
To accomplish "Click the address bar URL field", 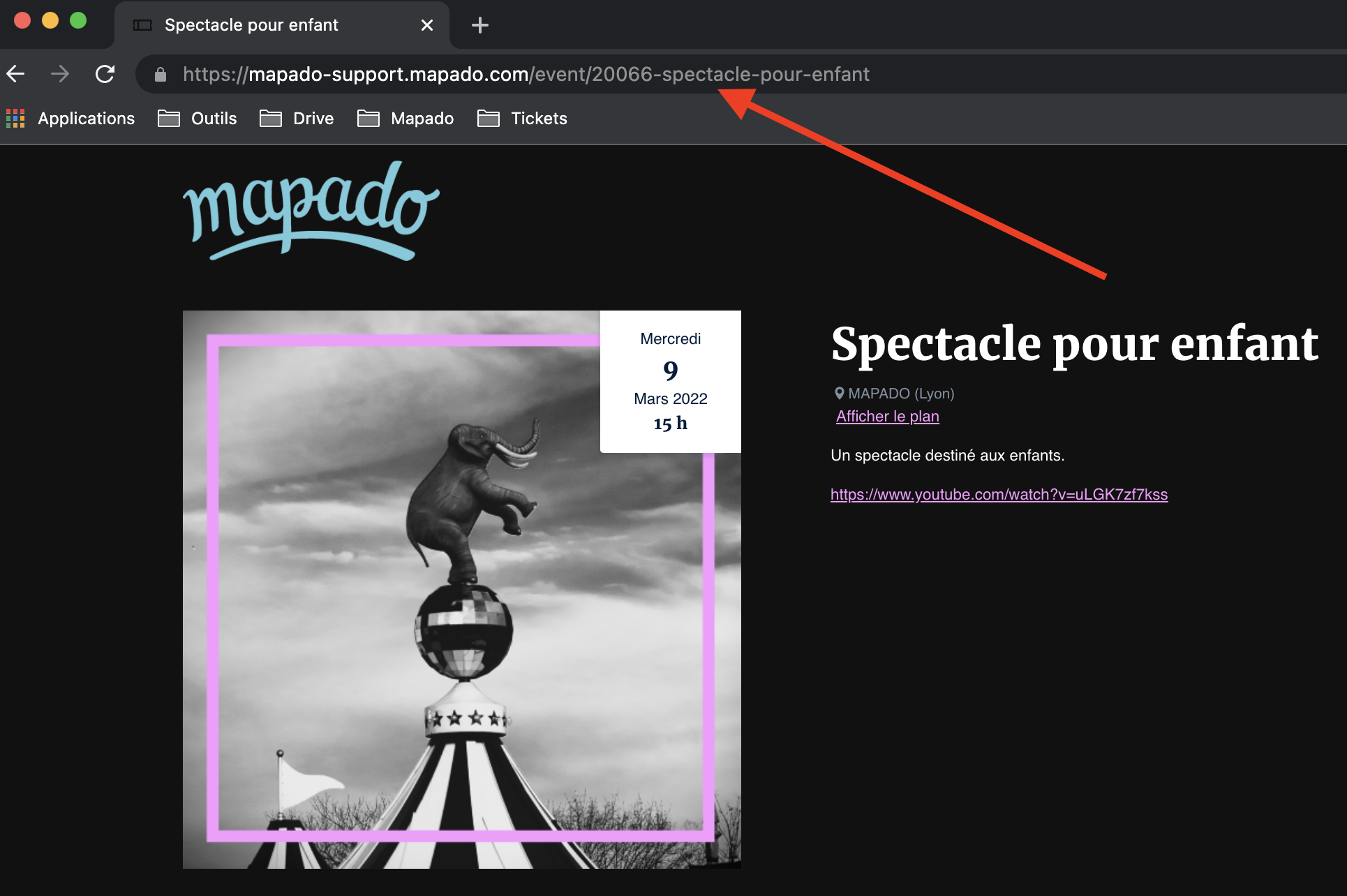I will click(x=526, y=75).
